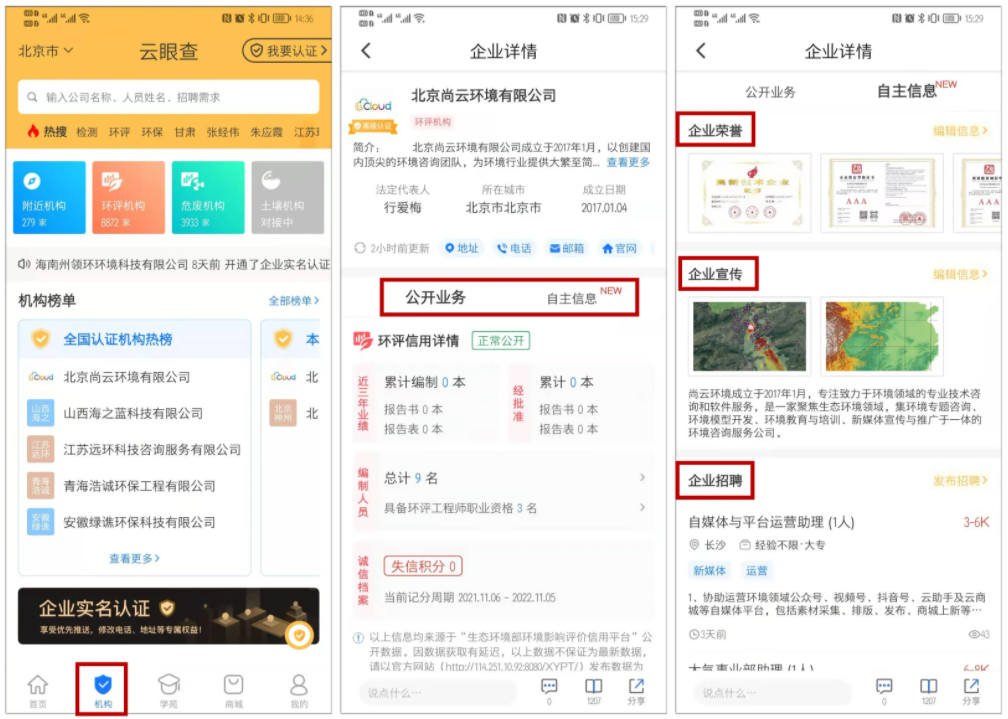The image size is (1008, 719).
Task: Select 自主信息 tab on the middle screen
Action: pyautogui.click(x=572, y=298)
